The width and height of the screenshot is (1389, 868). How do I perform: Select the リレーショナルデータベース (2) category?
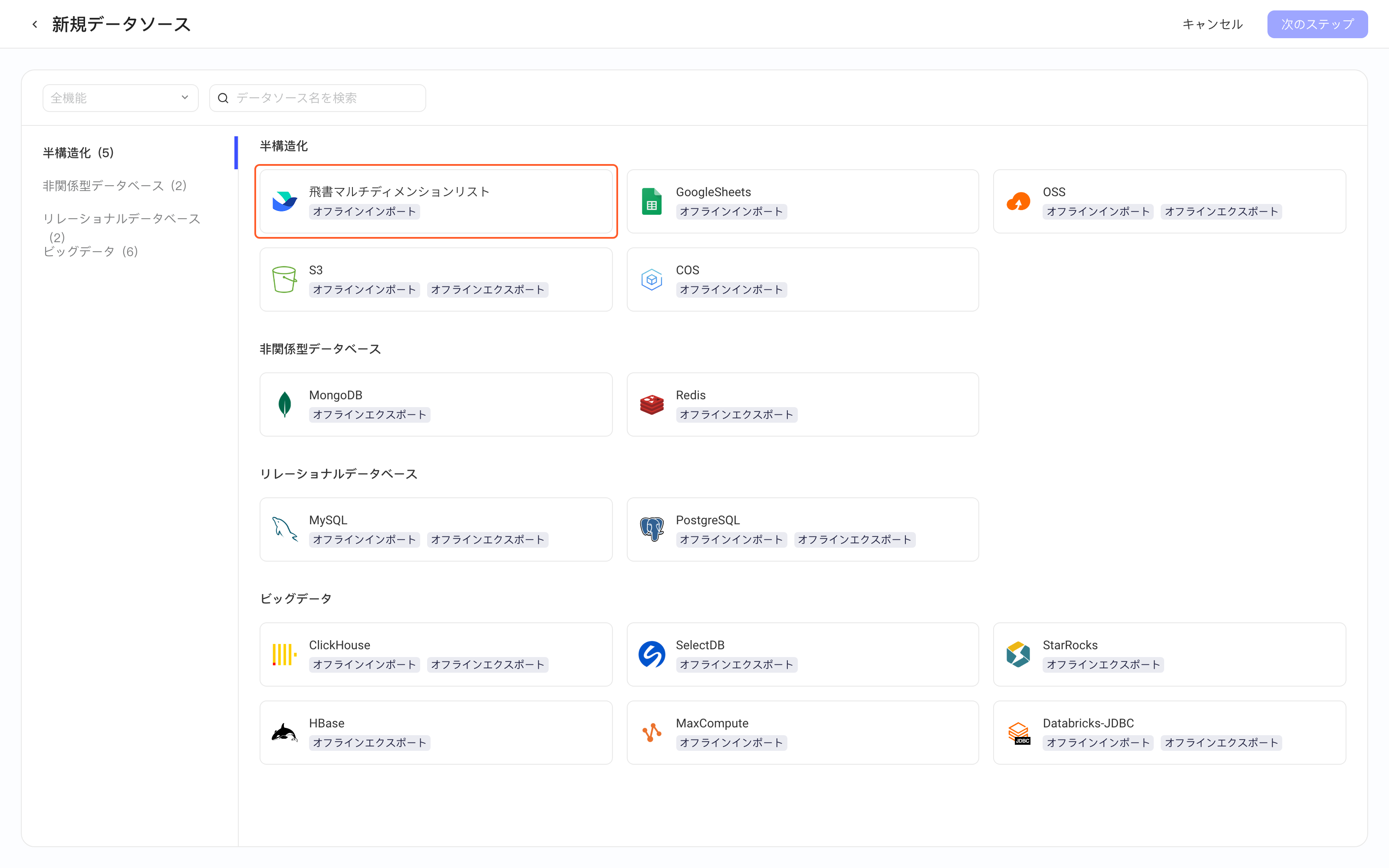tap(122, 227)
